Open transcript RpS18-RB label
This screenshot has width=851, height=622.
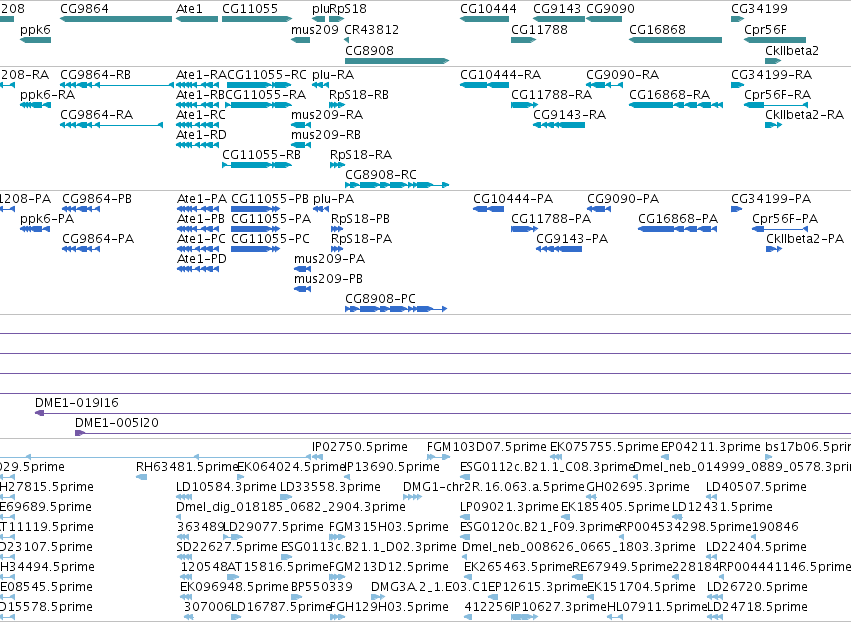pyautogui.click(x=359, y=95)
